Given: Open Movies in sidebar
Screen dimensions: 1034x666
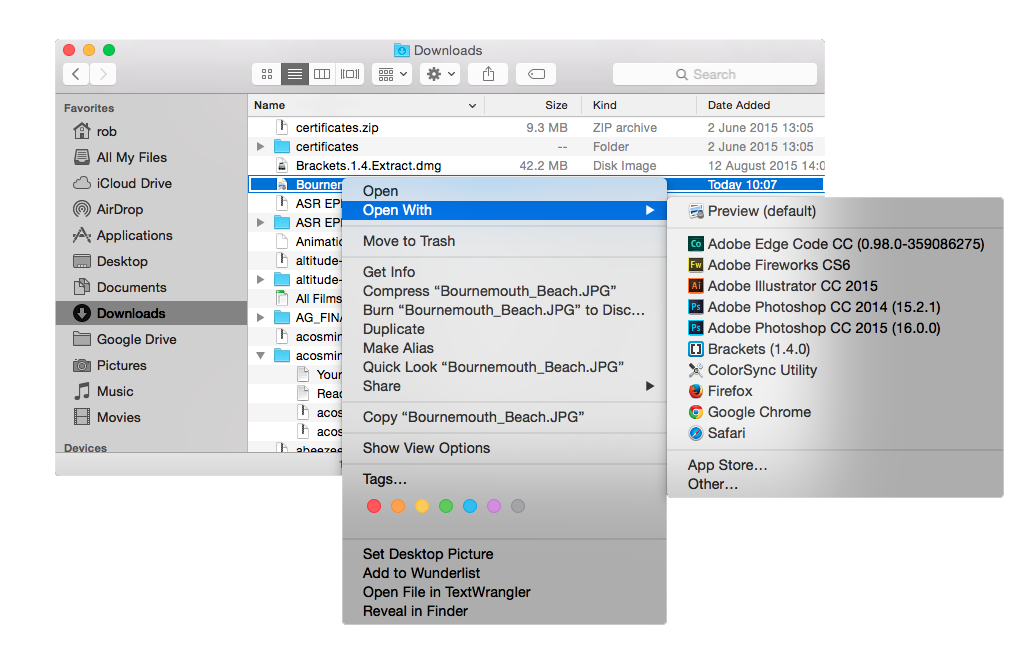Looking at the screenshot, I should click(152, 417).
